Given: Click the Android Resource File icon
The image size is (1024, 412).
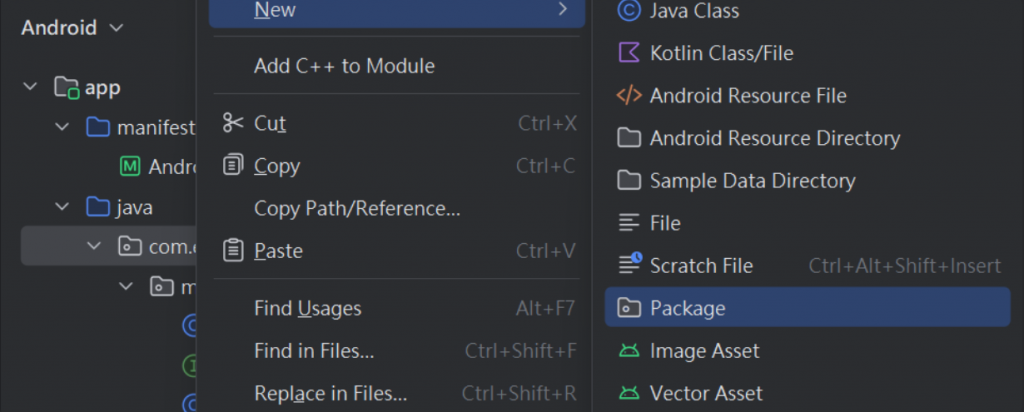Looking at the screenshot, I should tap(629, 96).
